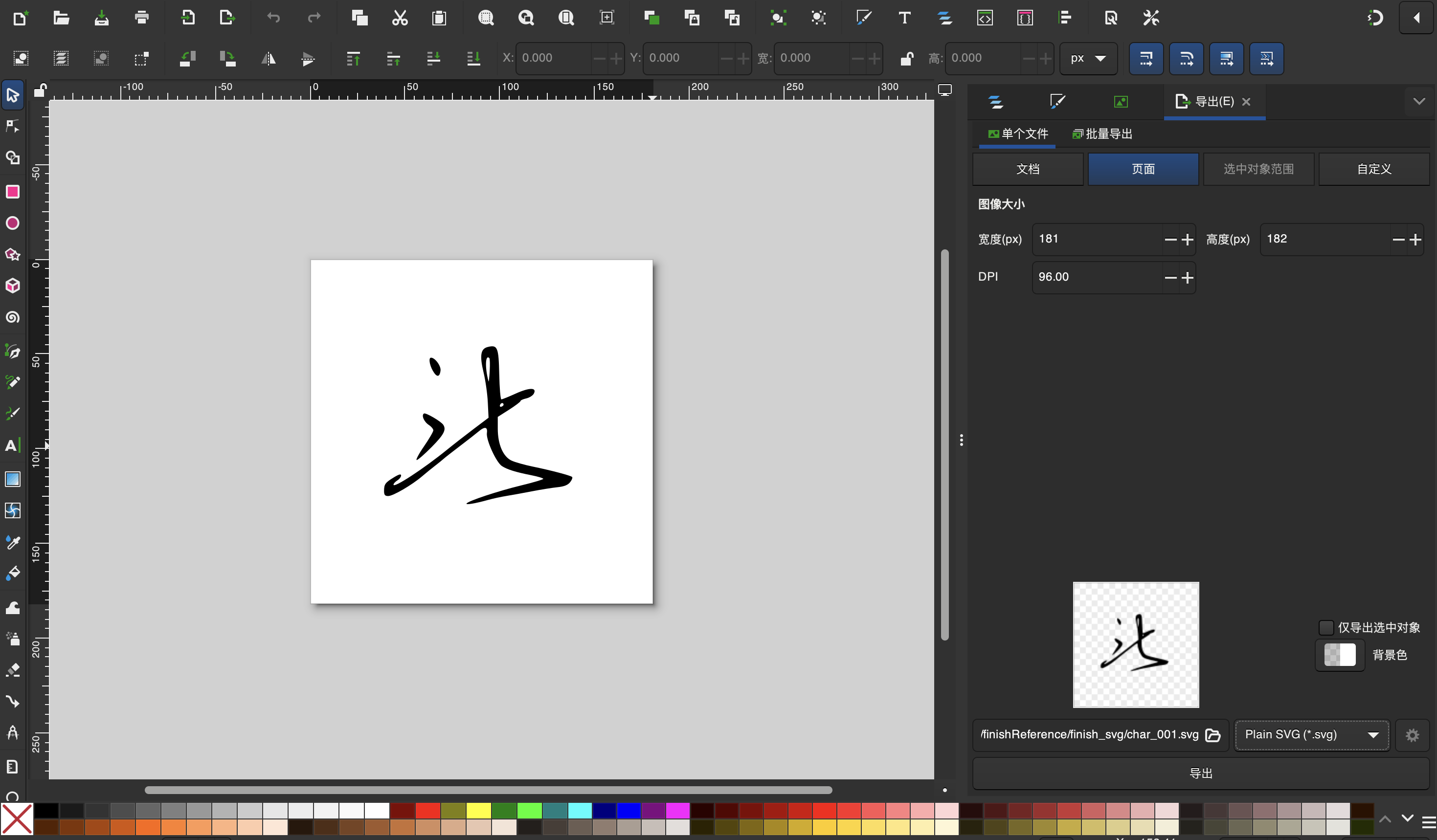Select the Page (页面) export area
1437x840 pixels.
1143,169
